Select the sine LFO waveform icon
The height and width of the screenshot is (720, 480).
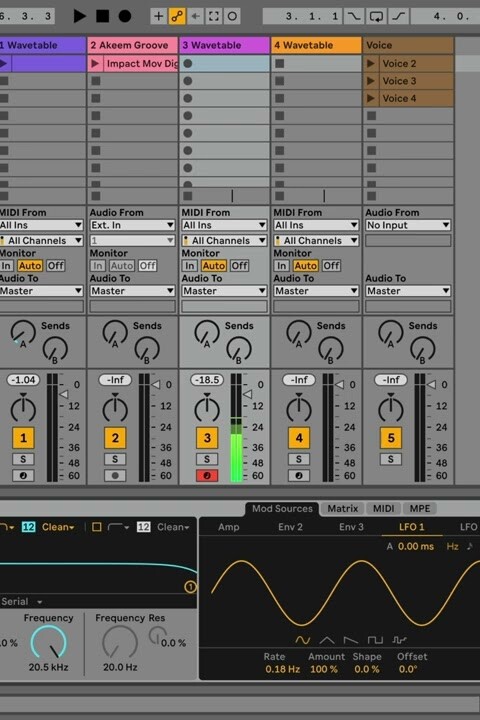click(x=303, y=640)
